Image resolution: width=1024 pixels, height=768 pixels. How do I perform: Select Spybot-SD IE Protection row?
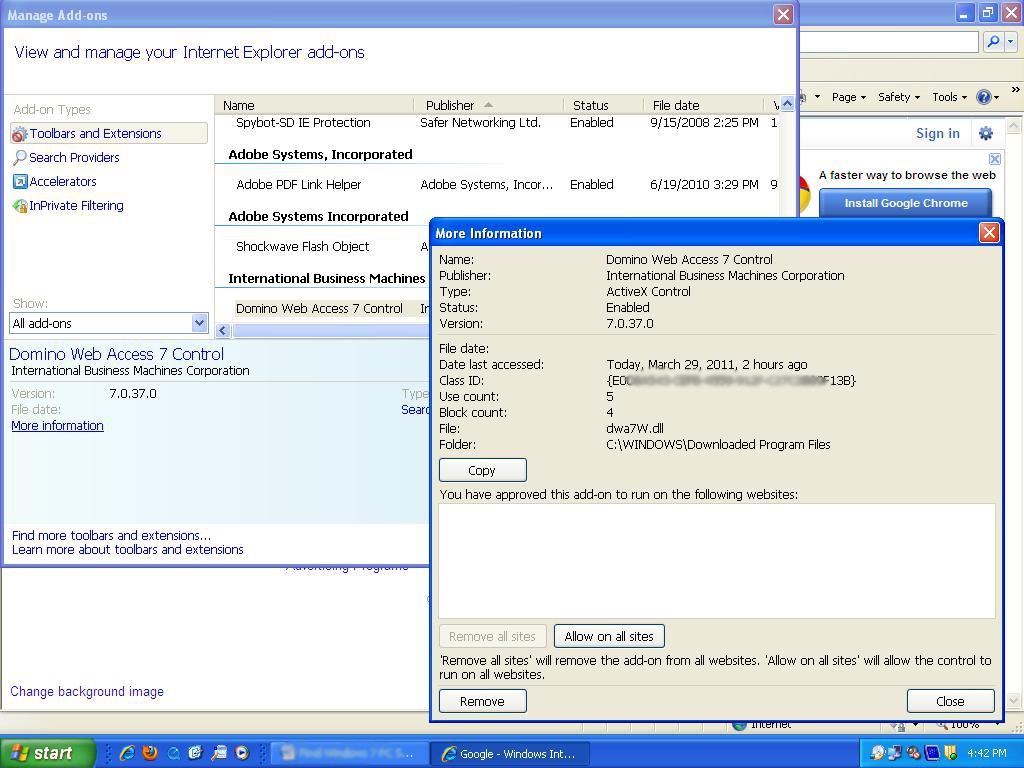click(x=497, y=123)
